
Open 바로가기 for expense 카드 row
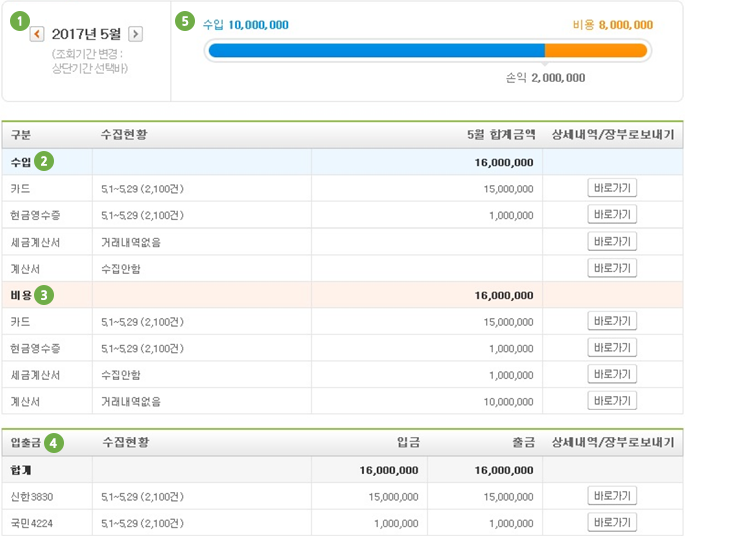pos(612,321)
